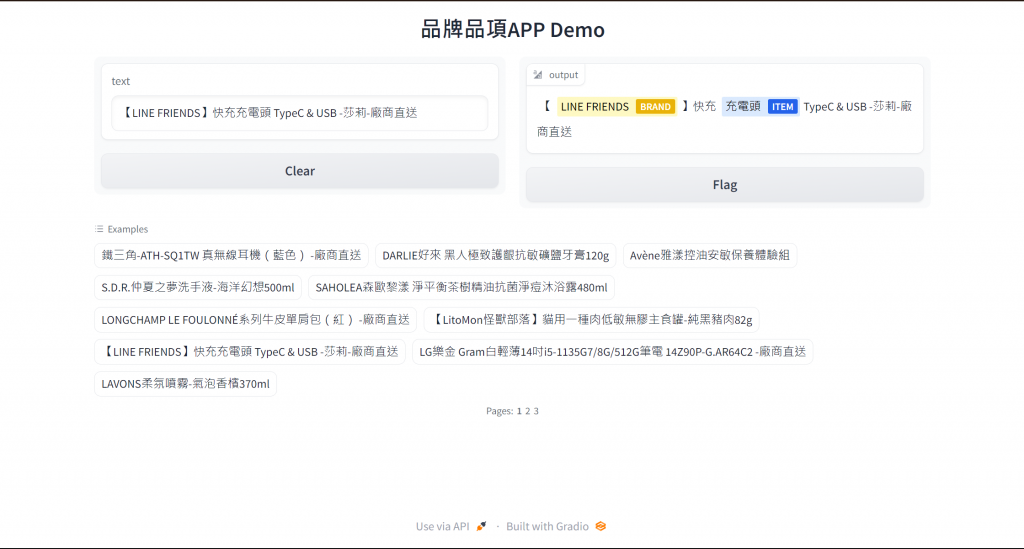1024x549 pixels.
Task: Click the 'Examples' heading text
Action: pos(128,229)
